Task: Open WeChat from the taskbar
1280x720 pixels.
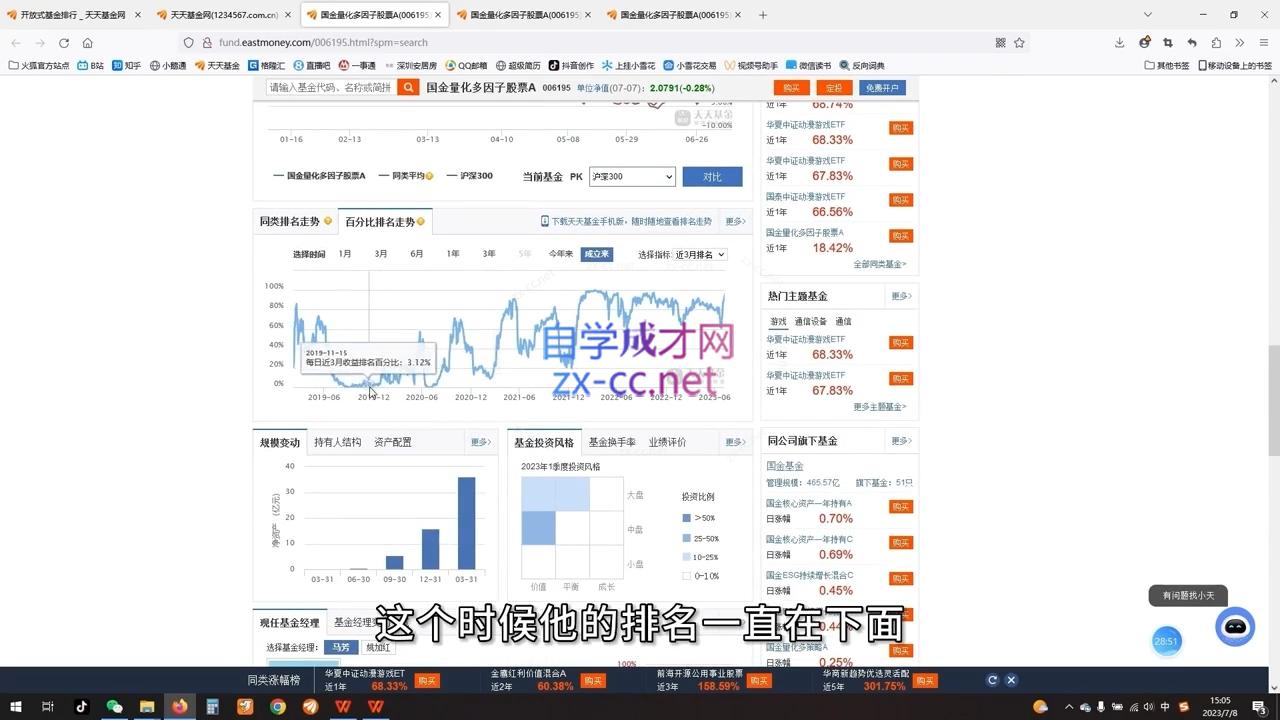Action: click(114, 706)
